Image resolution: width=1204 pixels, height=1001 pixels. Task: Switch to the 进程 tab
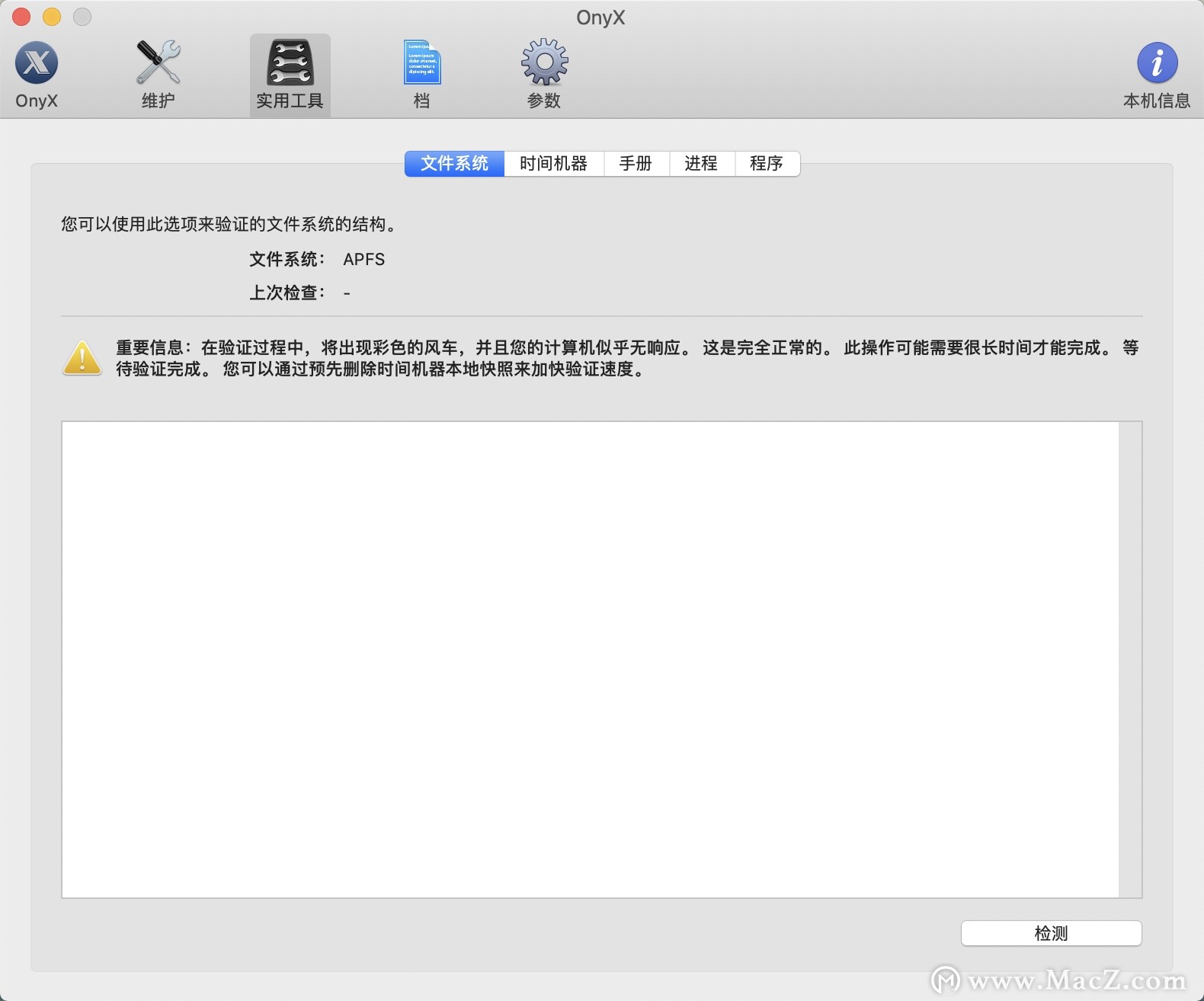point(702,164)
